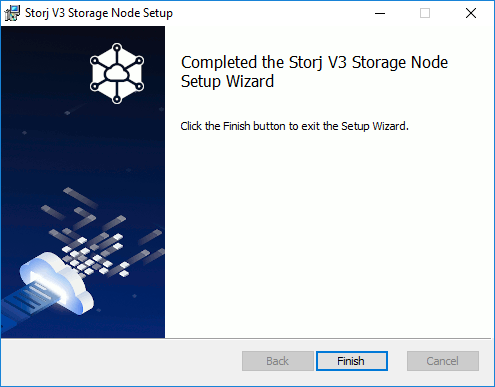Click the greyed-out Back button
The width and height of the screenshot is (495, 387).
(278, 361)
